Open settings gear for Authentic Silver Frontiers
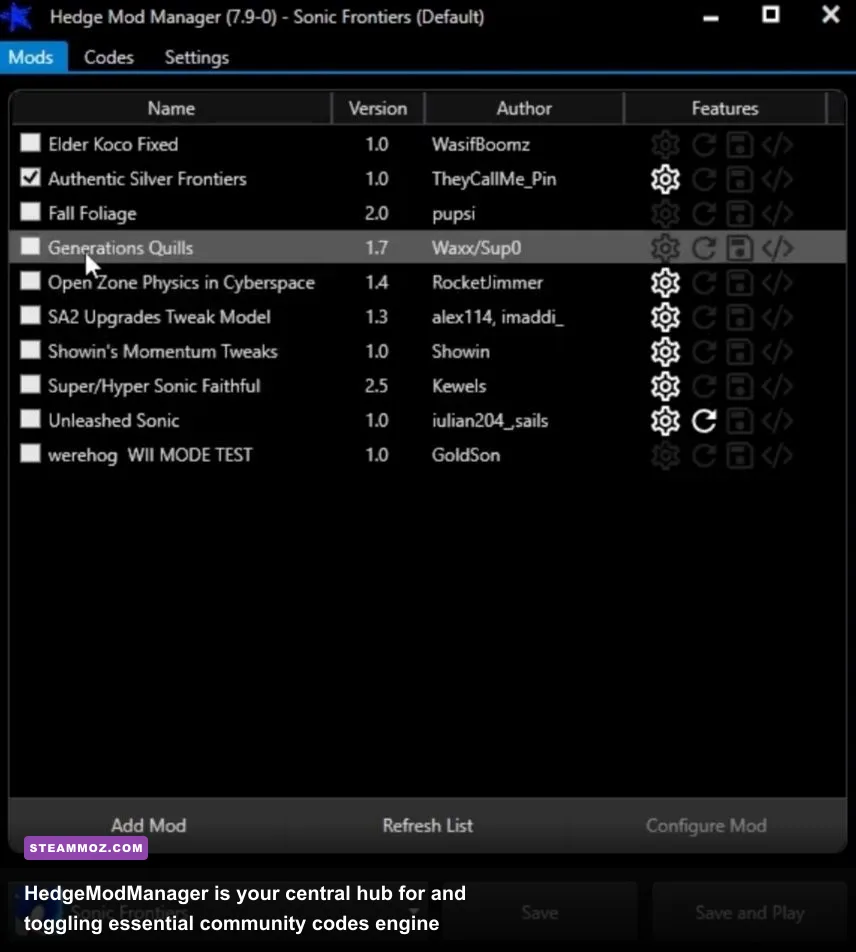This screenshot has width=856, height=952. 665,179
